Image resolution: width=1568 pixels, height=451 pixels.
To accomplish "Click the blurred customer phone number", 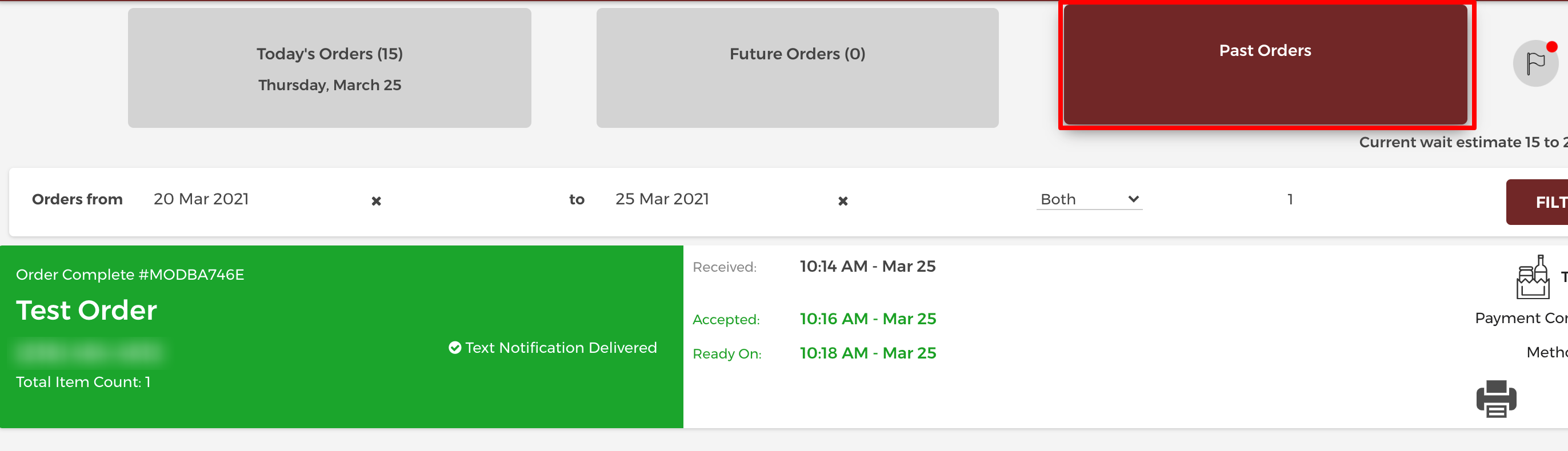I will 89,352.
